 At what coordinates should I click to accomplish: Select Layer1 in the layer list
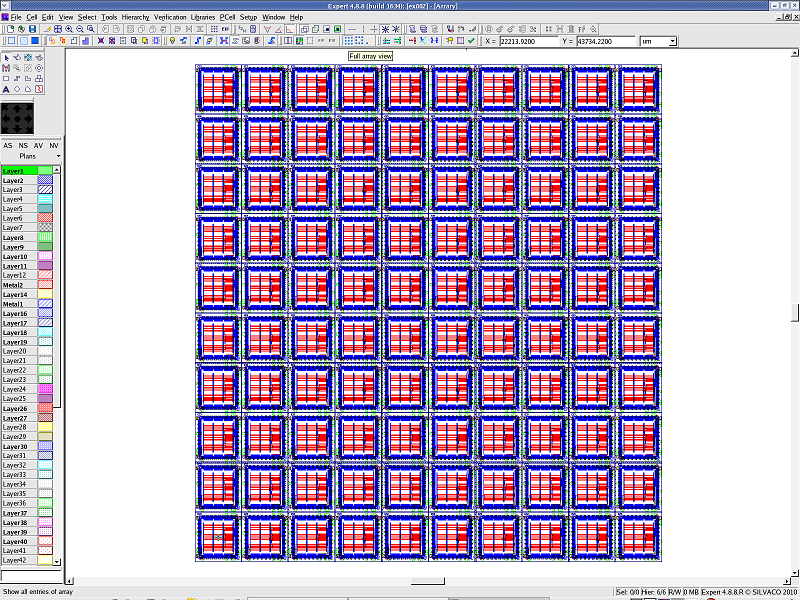click(18, 171)
